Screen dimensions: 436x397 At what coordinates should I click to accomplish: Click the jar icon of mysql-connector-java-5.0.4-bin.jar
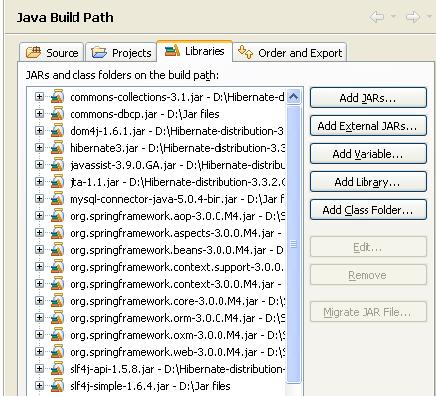pos(57,199)
